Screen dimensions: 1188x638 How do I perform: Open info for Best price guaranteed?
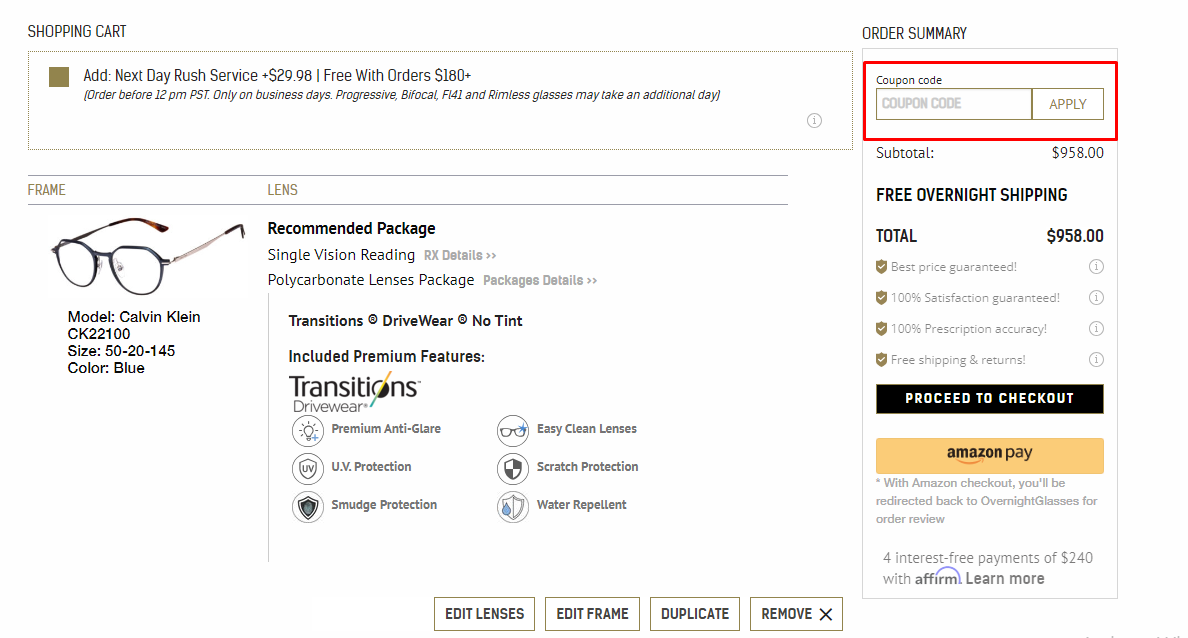(x=1096, y=267)
